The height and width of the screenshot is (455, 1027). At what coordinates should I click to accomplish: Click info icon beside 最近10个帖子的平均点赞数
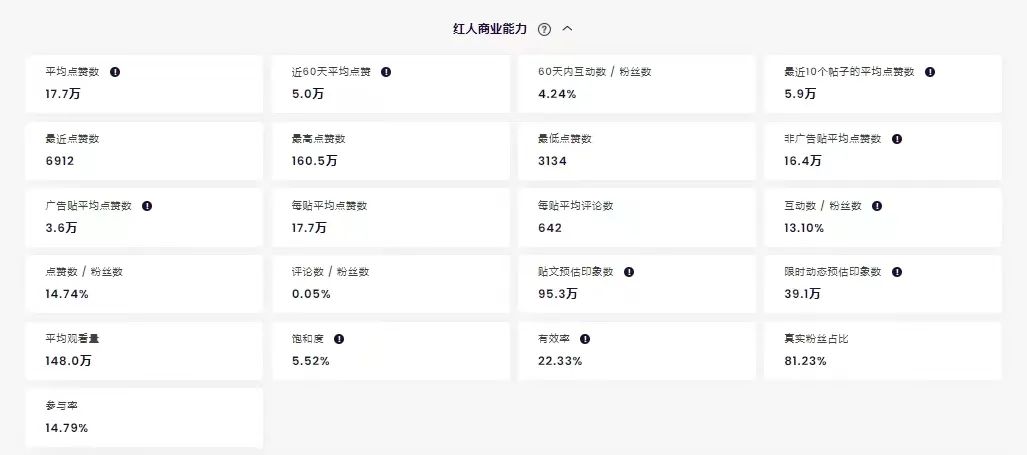pyautogui.click(x=930, y=72)
